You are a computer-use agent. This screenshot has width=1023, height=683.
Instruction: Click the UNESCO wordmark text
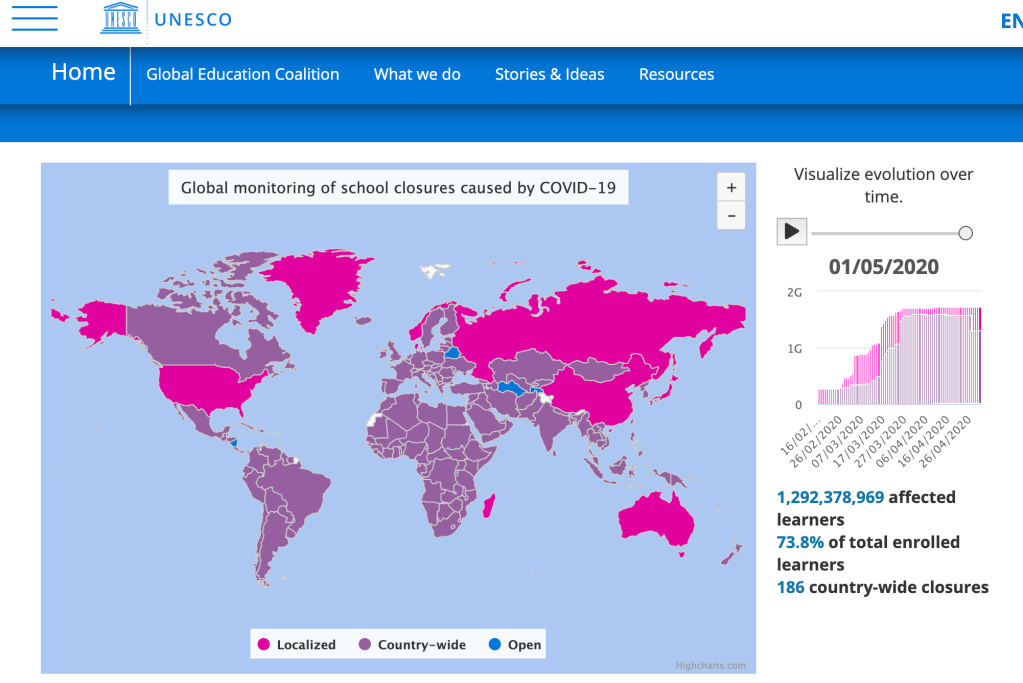193,19
